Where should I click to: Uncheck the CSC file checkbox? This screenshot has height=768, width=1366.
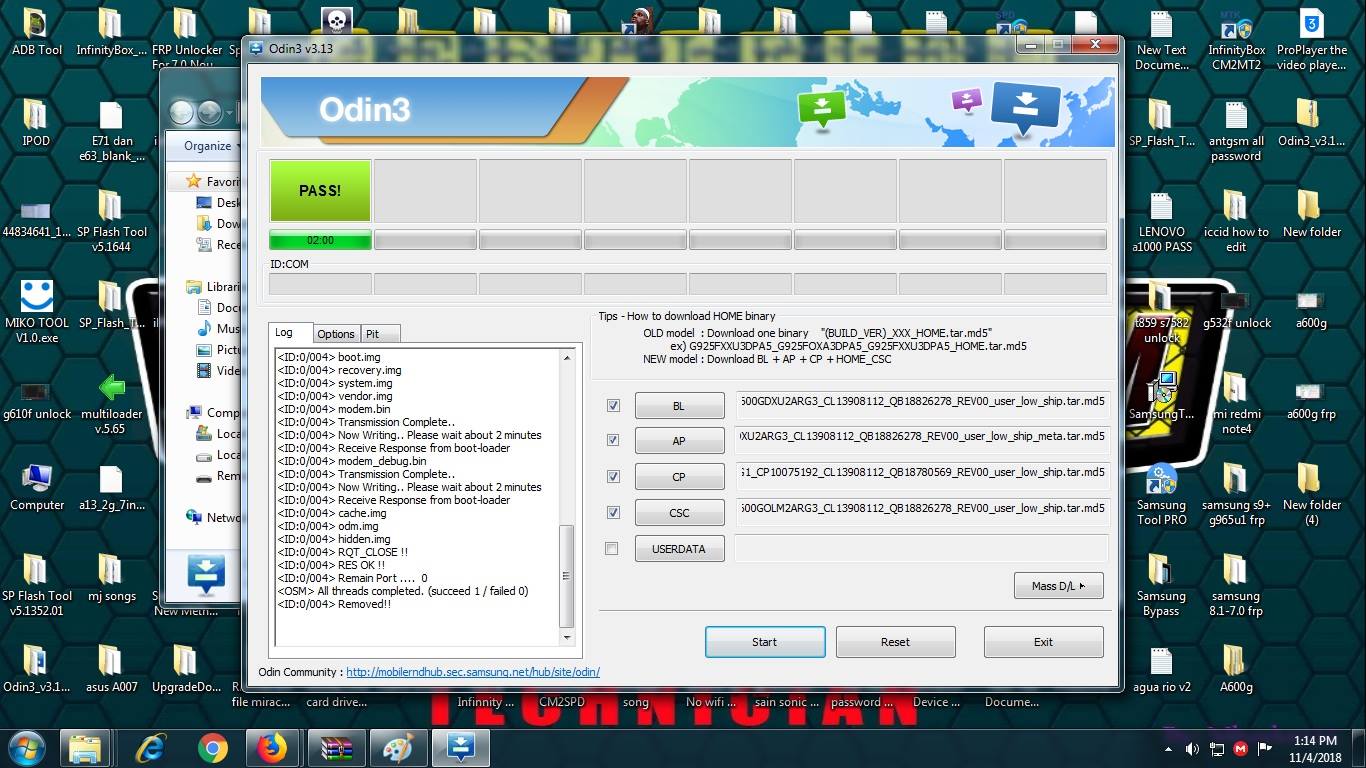point(613,512)
